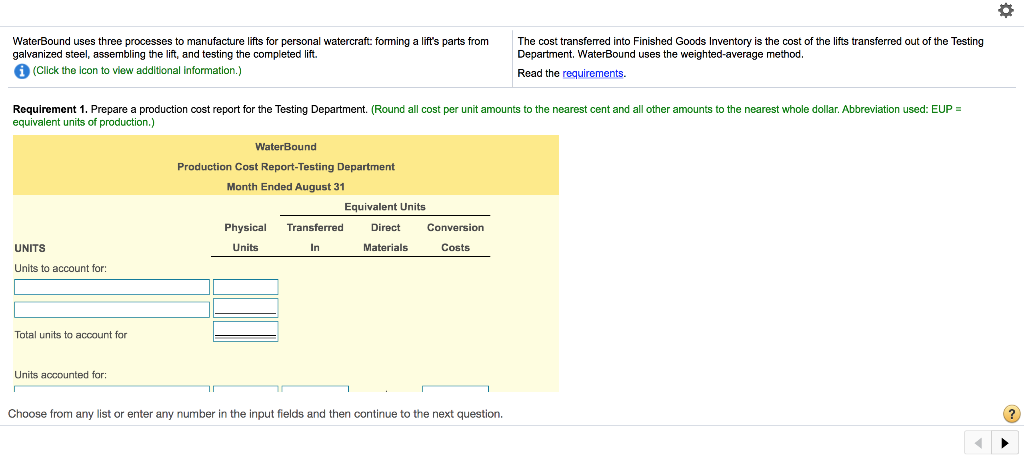The height and width of the screenshot is (460, 1024).
Task: Open the requirements link
Action: pyautogui.click(x=592, y=73)
